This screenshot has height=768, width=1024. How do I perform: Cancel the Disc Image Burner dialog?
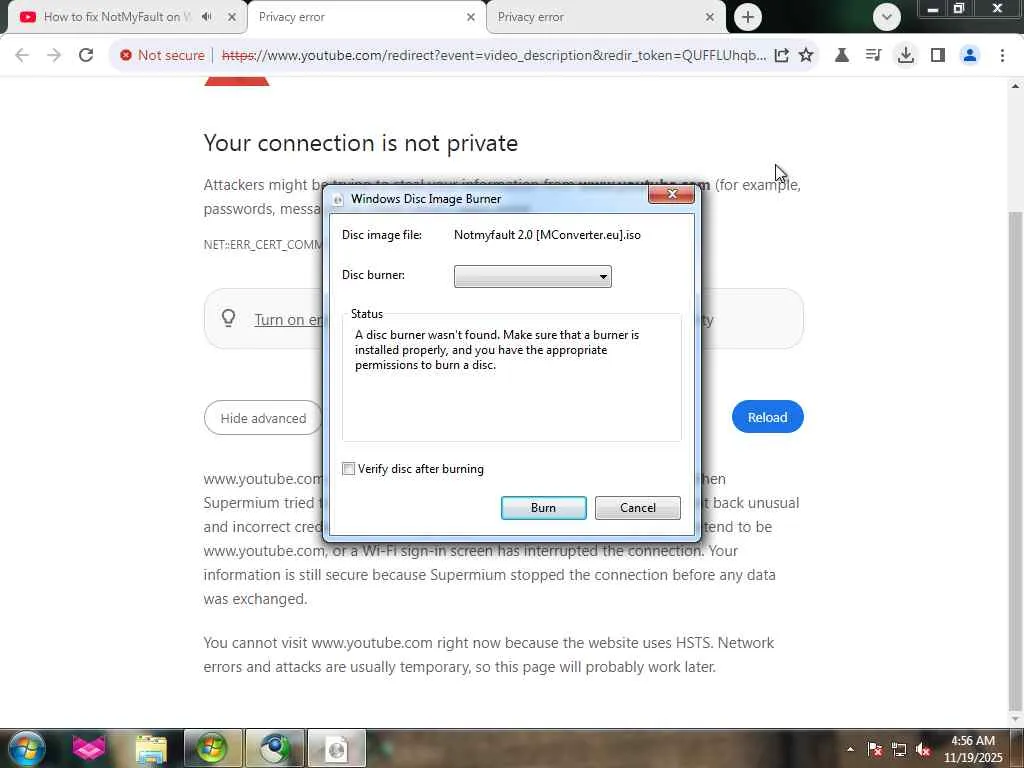point(637,507)
